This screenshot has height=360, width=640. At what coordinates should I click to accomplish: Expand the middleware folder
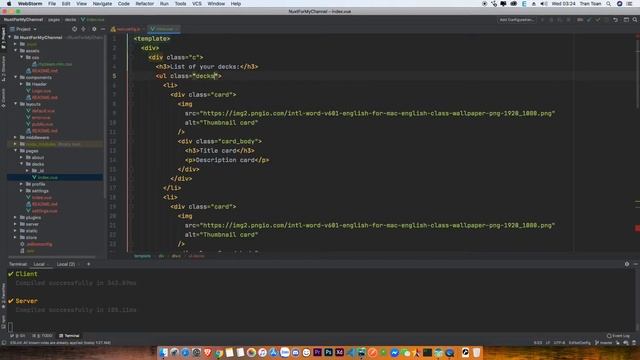click(16, 138)
